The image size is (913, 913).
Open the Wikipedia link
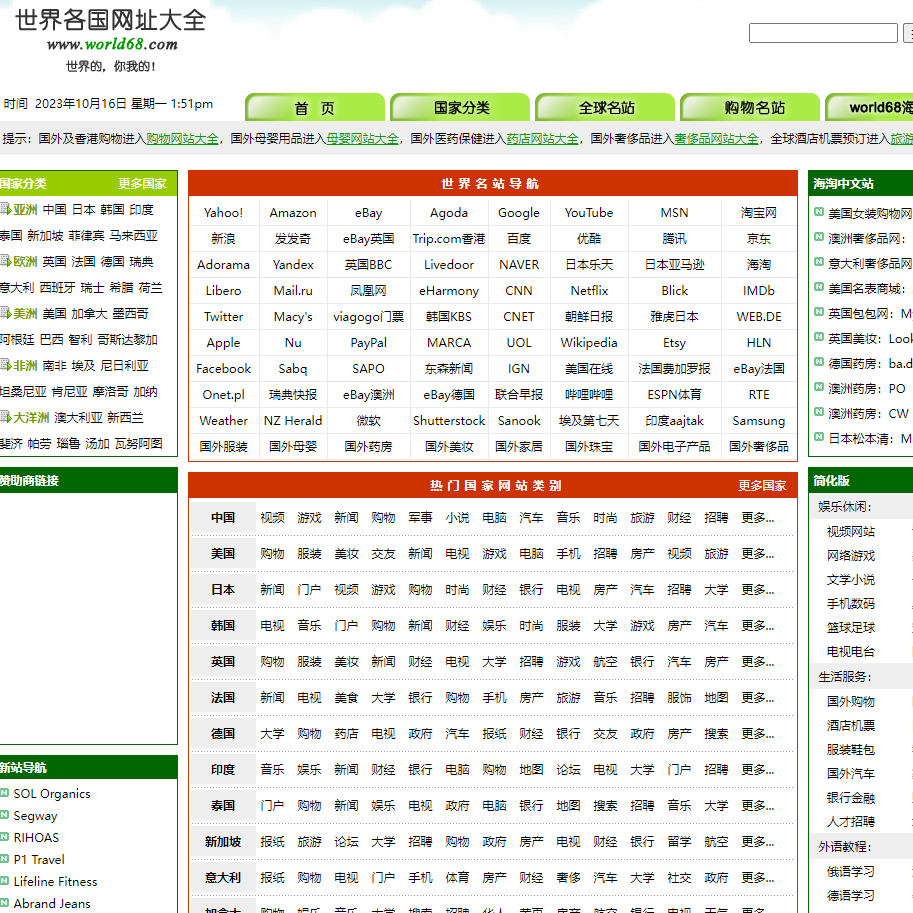tap(589, 342)
